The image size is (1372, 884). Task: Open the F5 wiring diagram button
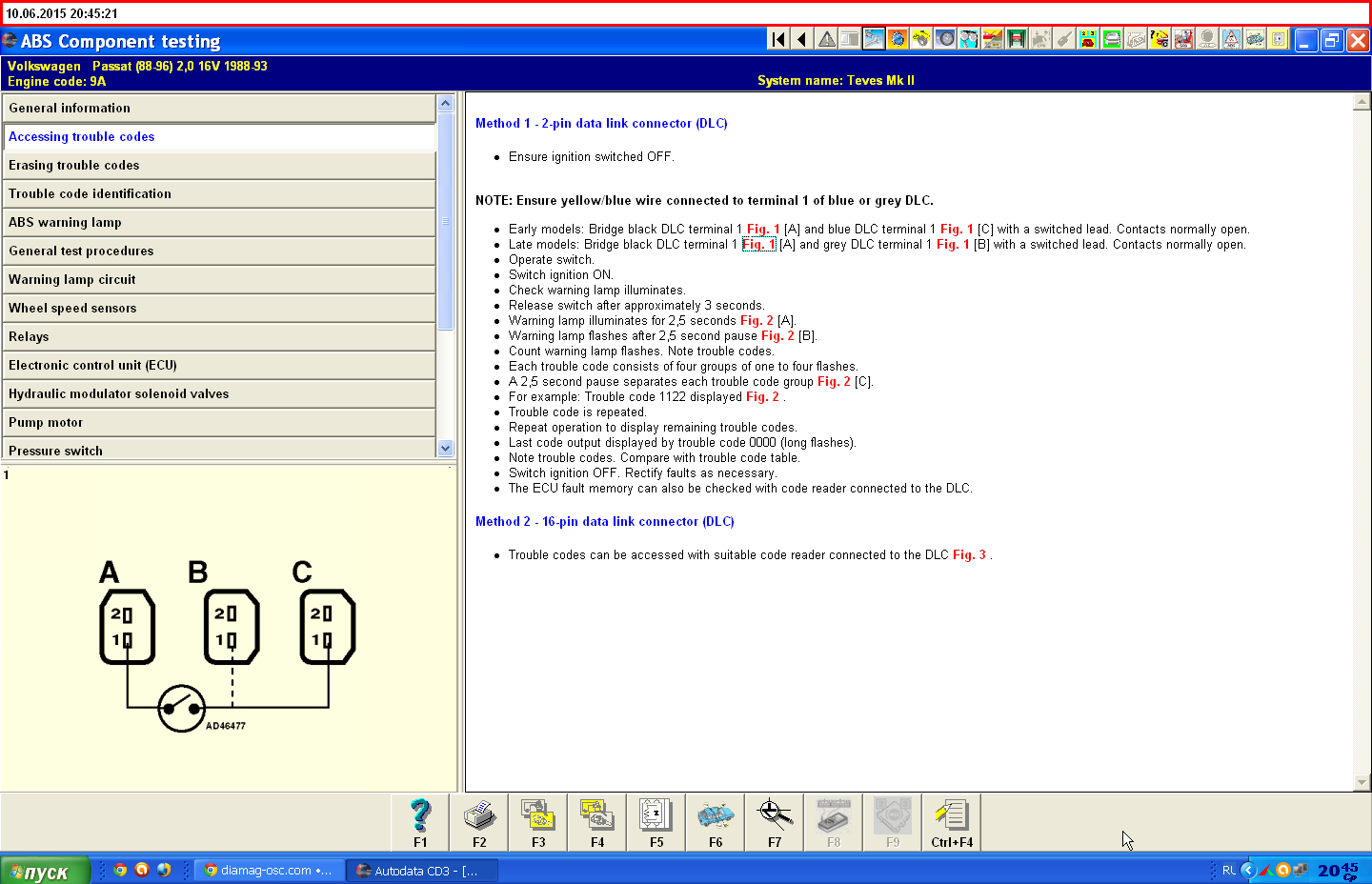click(x=656, y=822)
